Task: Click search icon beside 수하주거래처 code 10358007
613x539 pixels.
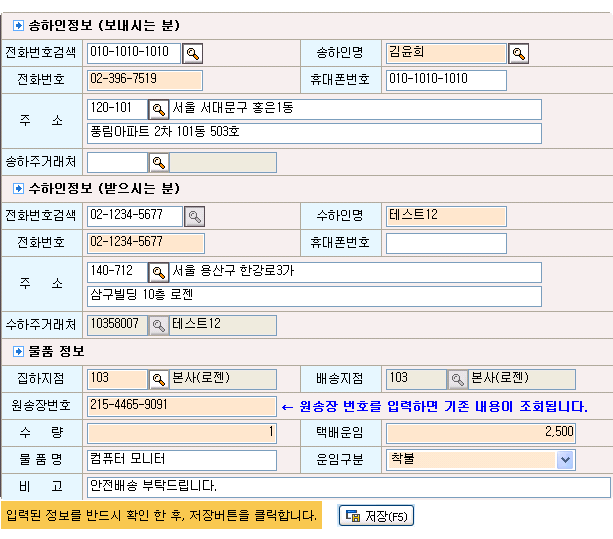Action: [x=158, y=325]
